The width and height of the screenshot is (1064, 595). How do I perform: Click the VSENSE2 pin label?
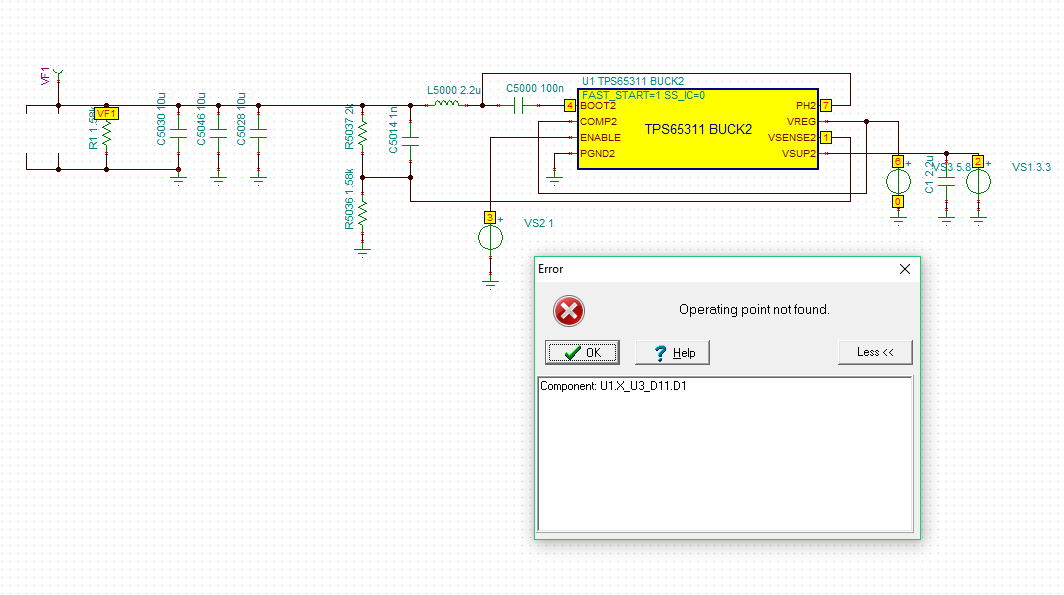click(x=792, y=137)
